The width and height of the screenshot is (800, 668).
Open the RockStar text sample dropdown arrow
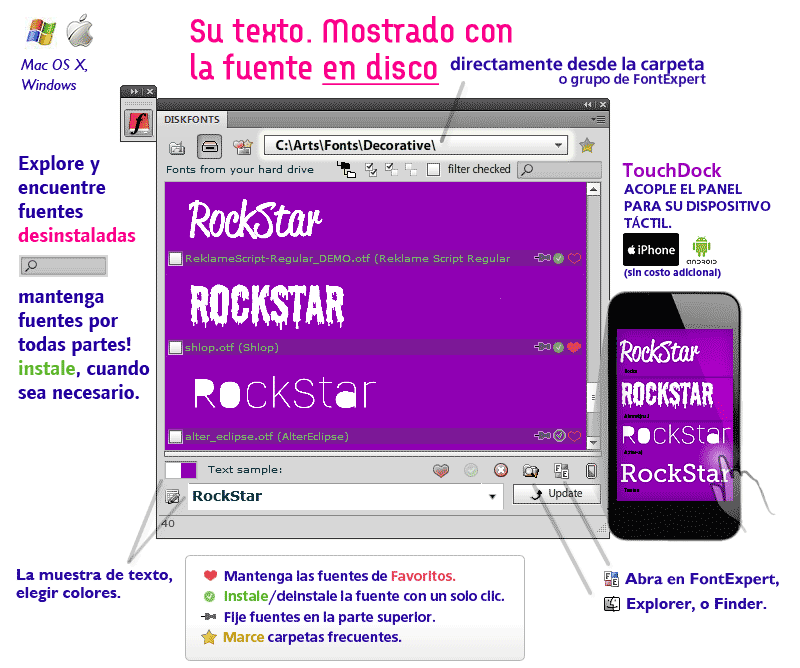tap(492, 497)
